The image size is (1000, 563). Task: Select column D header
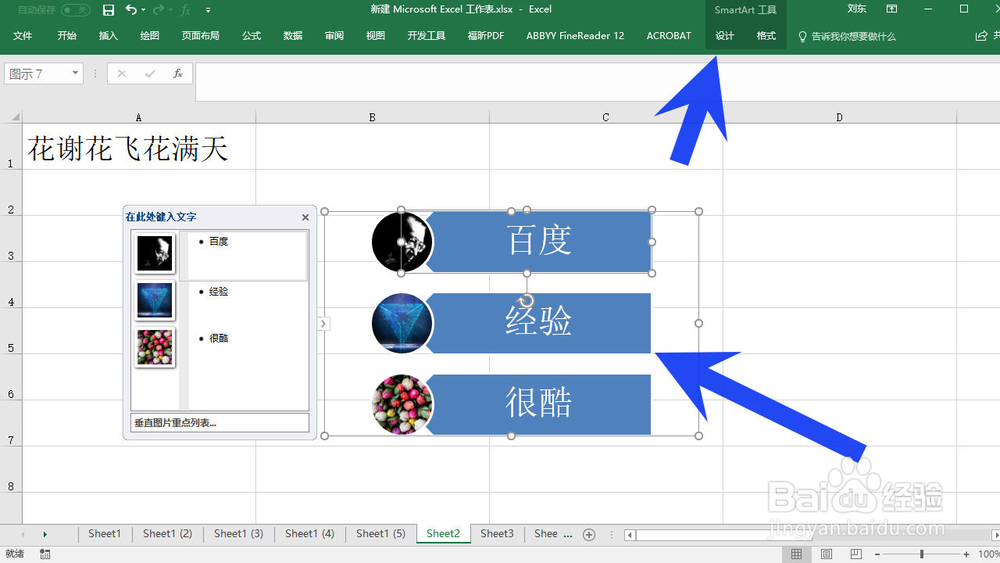[x=839, y=117]
